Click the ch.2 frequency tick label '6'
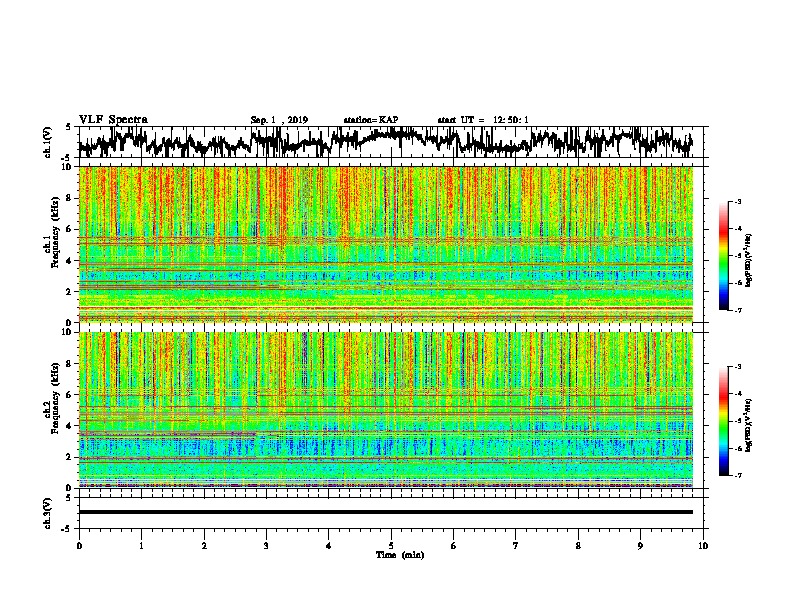792x612 pixels. coord(70,395)
